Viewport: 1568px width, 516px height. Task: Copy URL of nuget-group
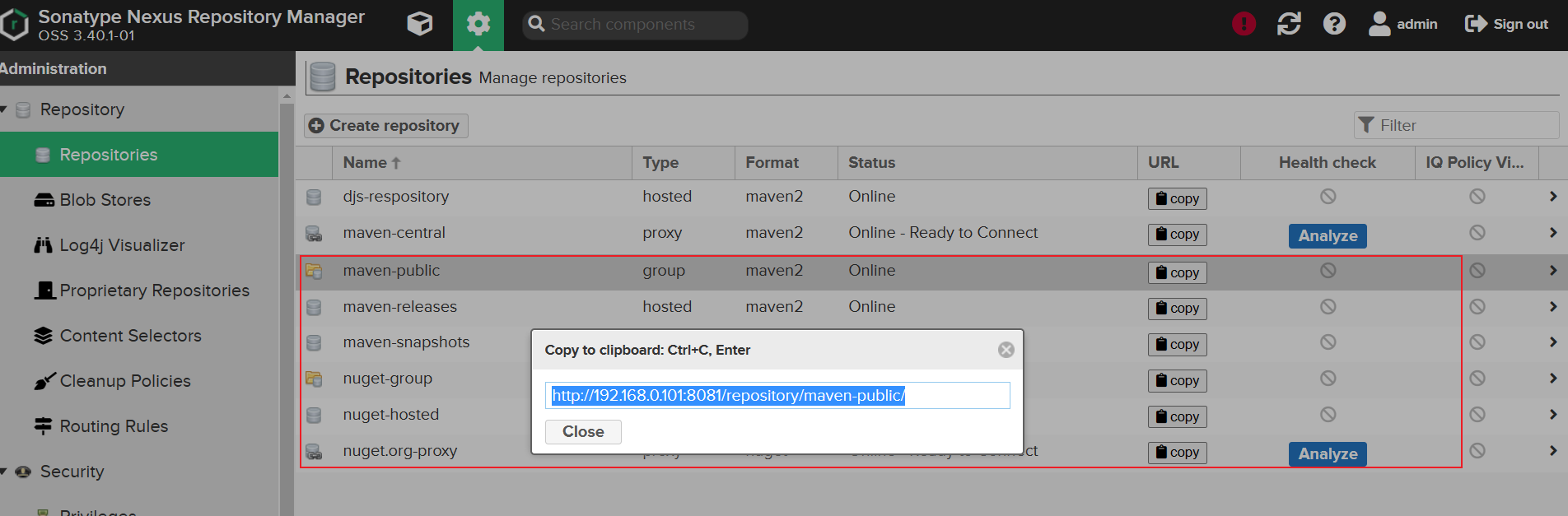1178,380
